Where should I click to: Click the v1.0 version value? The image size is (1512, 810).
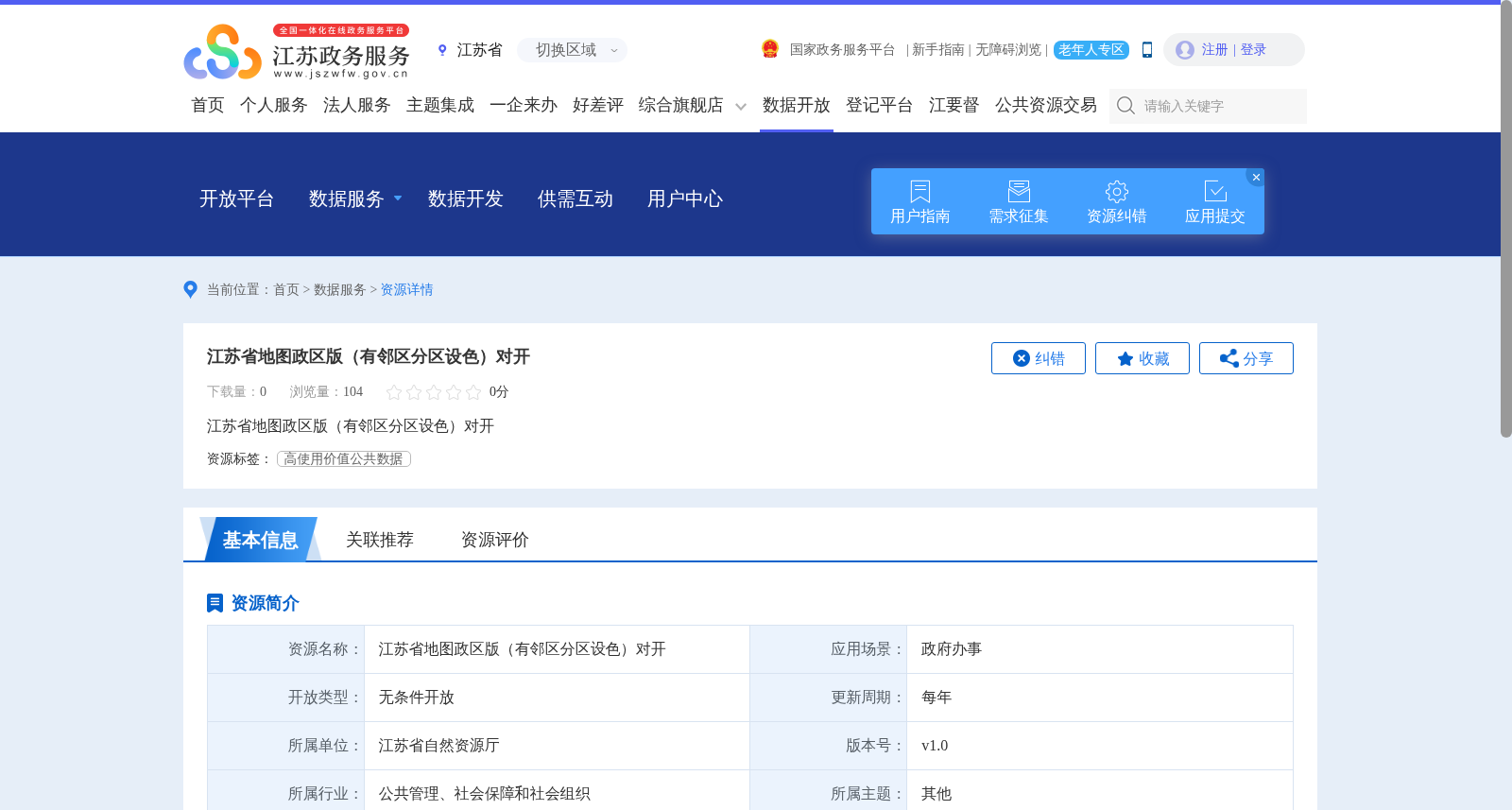click(x=935, y=746)
